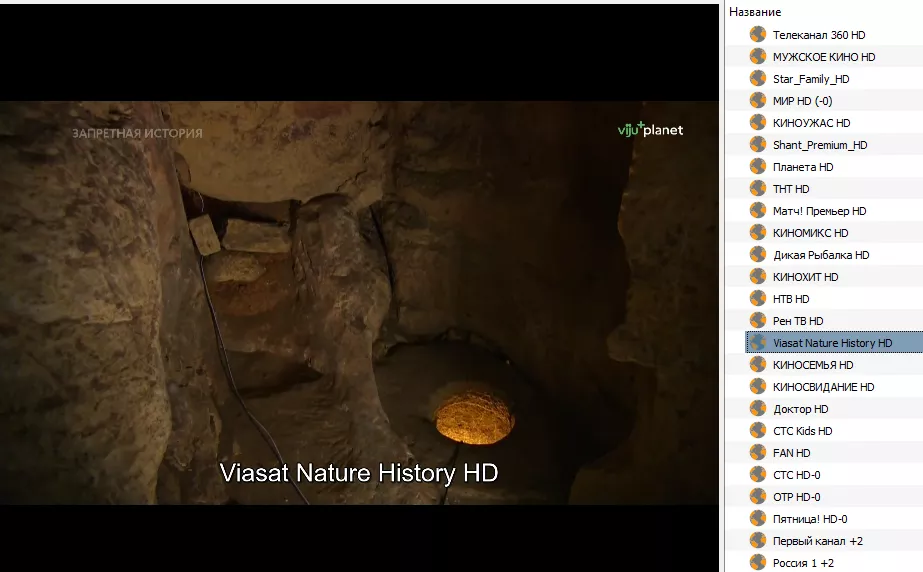Choose Star_Family_HD in the channel list
This screenshot has width=923, height=572.
coord(811,79)
